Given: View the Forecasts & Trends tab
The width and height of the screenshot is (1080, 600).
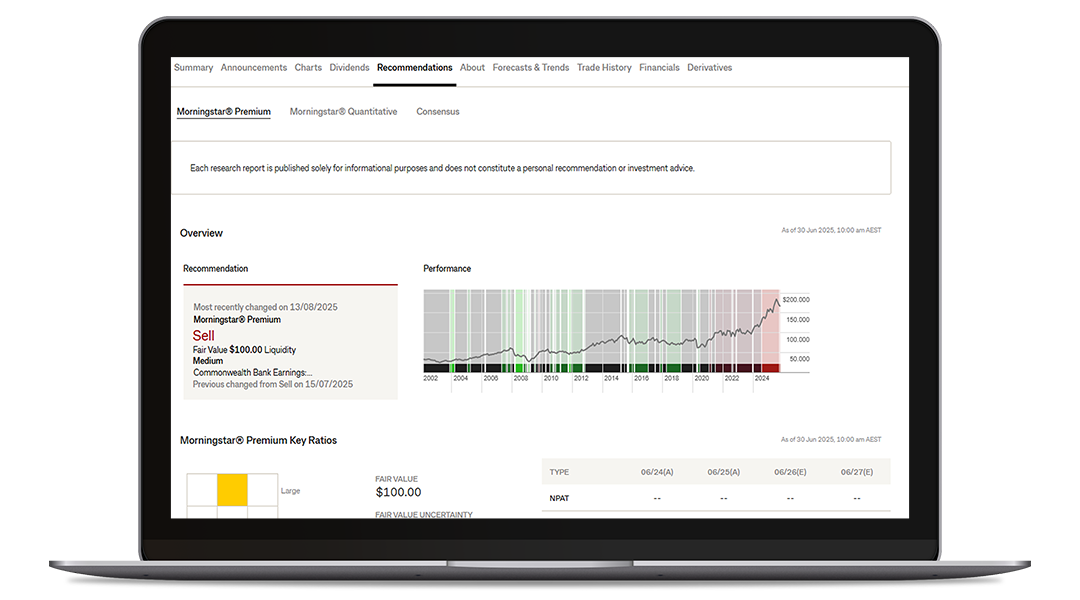Looking at the screenshot, I should 531,68.
